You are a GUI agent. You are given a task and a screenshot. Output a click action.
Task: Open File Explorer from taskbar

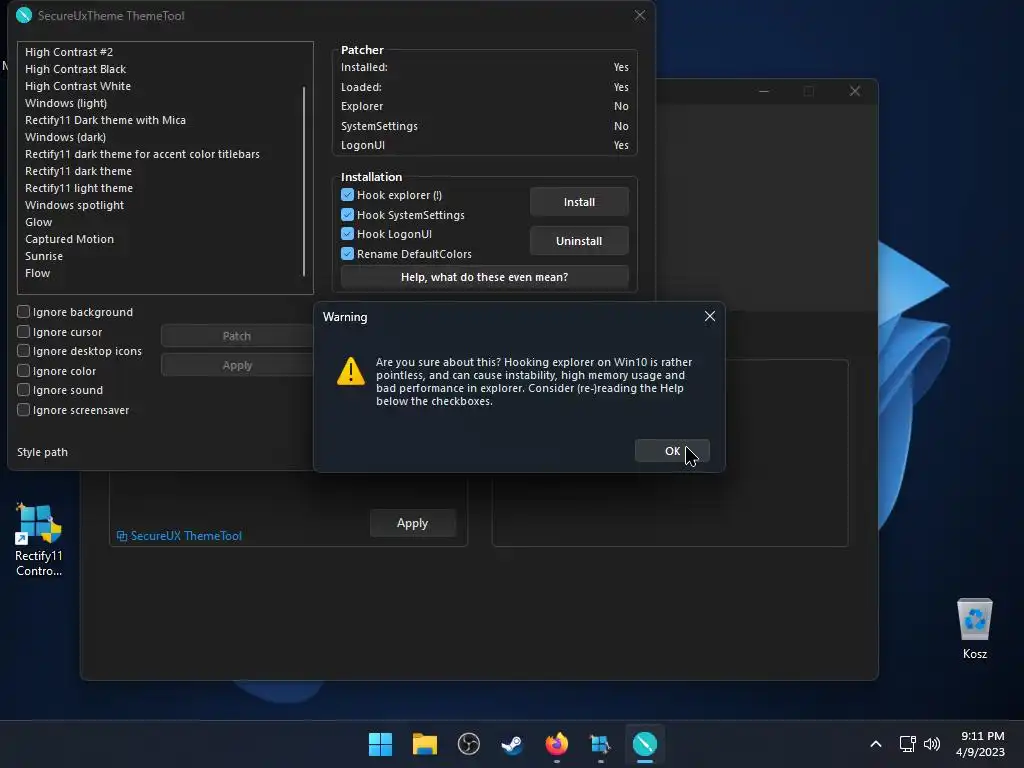[x=424, y=744]
